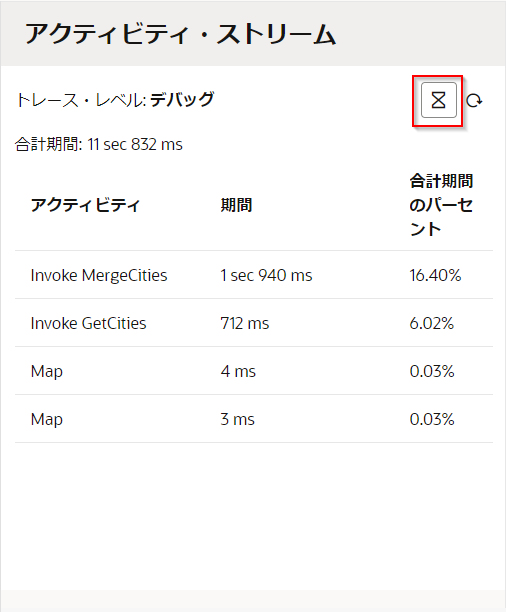
Task: Click the 712 ms duration cell
Action: 245,324
